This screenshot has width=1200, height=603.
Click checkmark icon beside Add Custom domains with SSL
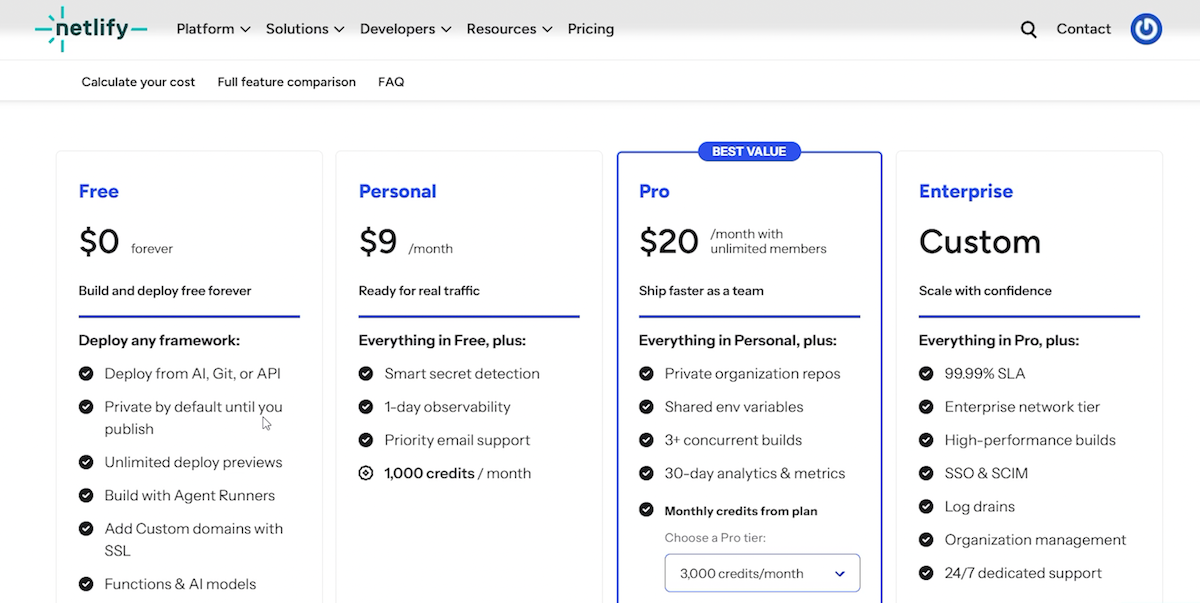tap(86, 529)
